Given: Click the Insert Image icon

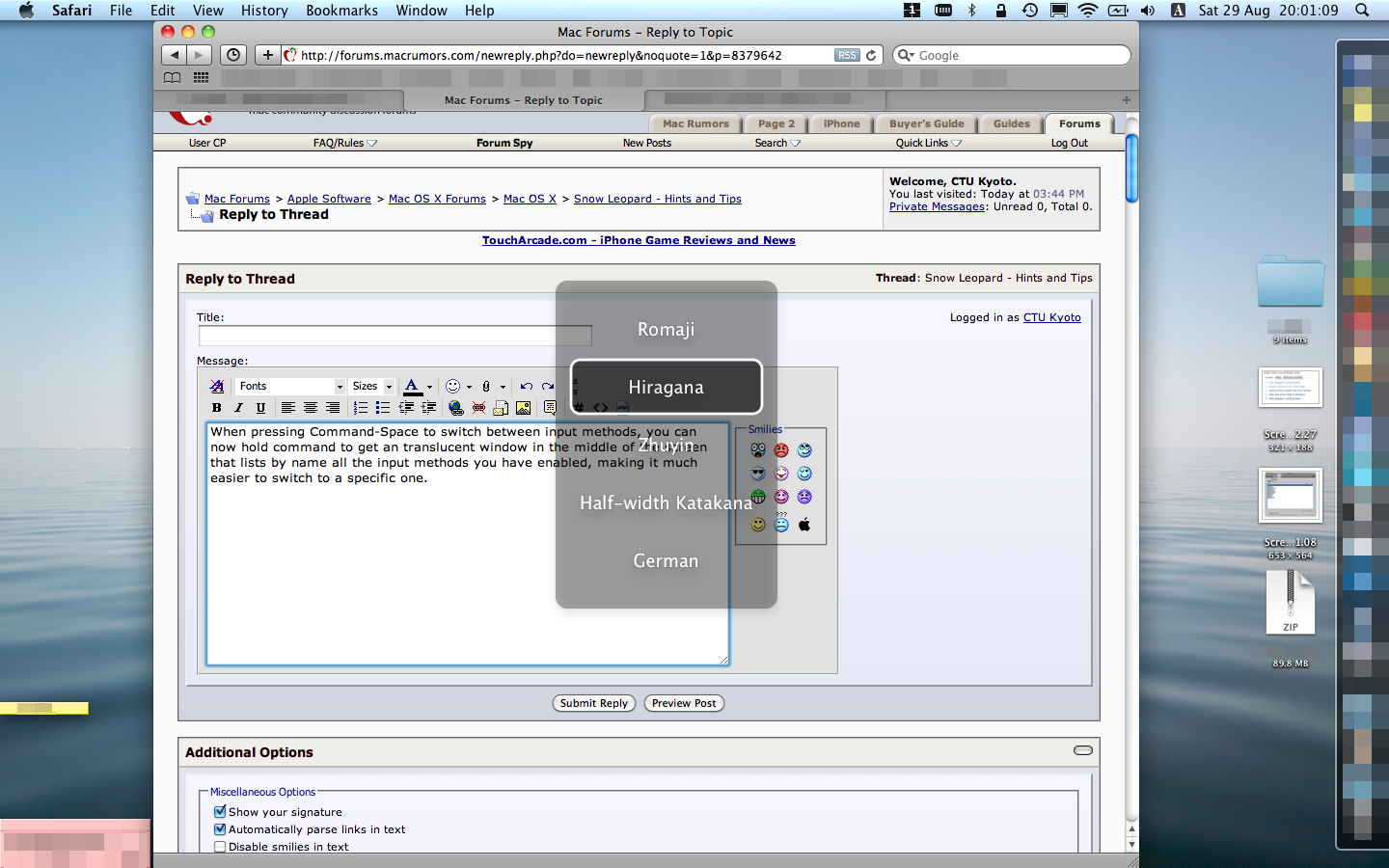Looking at the screenshot, I should [524, 408].
